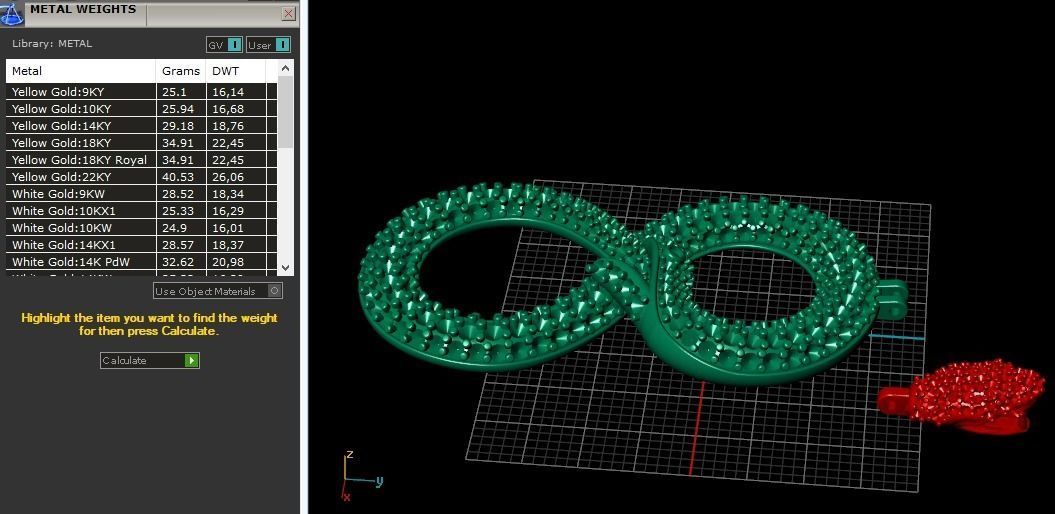The image size is (1055, 514).
Task: Click the Calculate button
Action: pyautogui.click(x=149, y=361)
